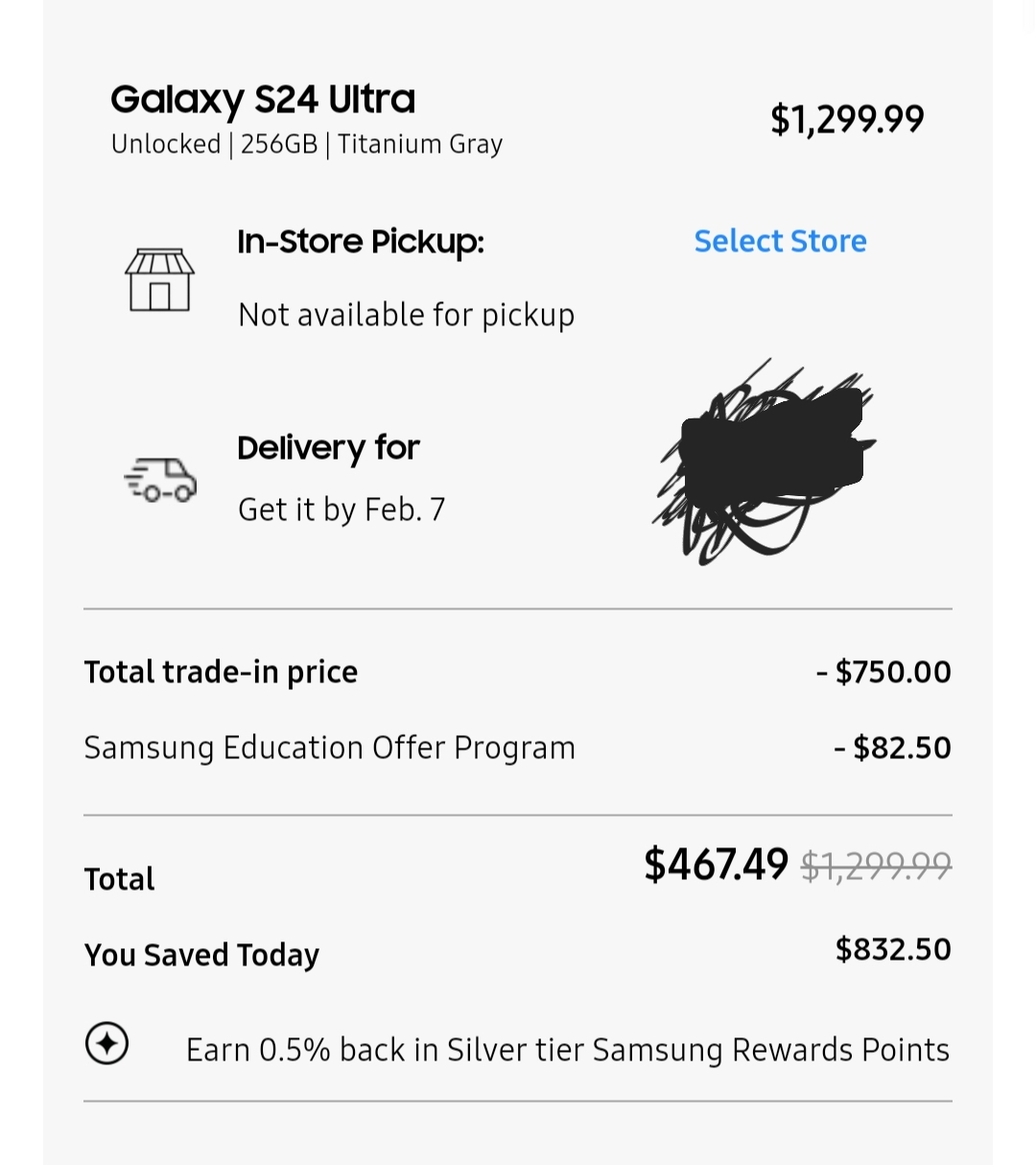Click the education discount amount of $82.50

[x=892, y=748]
